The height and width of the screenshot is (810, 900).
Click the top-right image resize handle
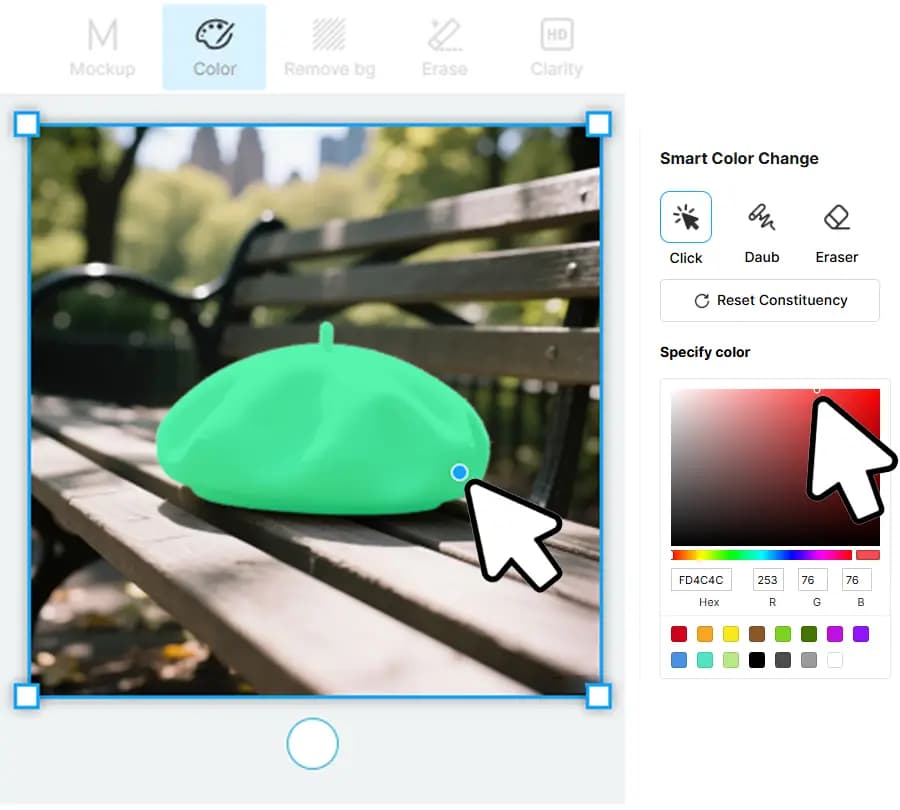598,124
